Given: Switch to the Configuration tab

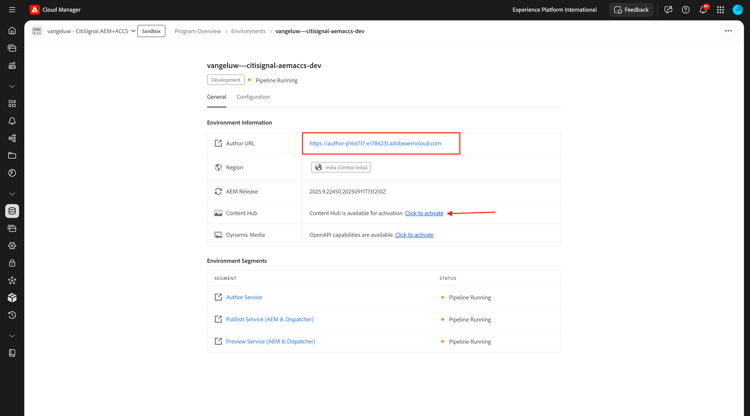Looking at the screenshot, I should [253, 97].
